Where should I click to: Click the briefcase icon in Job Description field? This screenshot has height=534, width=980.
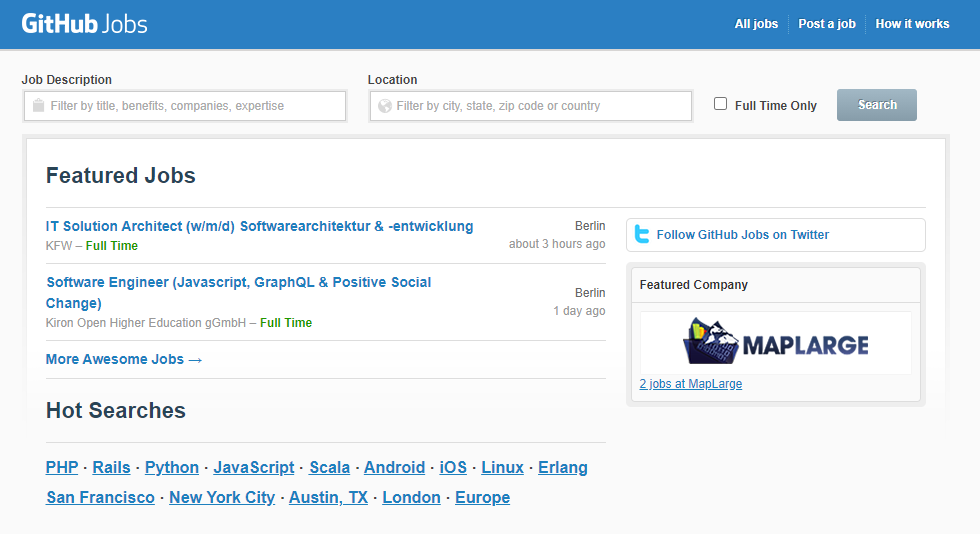coord(38,106)
